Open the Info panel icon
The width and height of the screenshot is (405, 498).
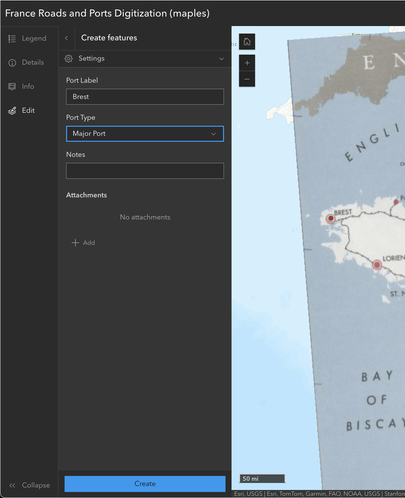coord(12,87)
